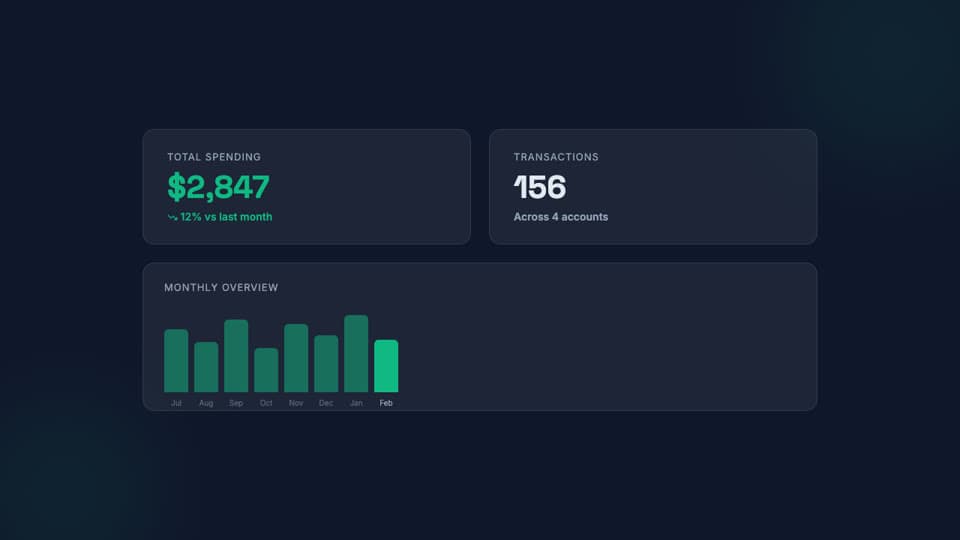Click the Aug axis label
The height and width of the screenshot is (540, 960).
click(206, 403)
